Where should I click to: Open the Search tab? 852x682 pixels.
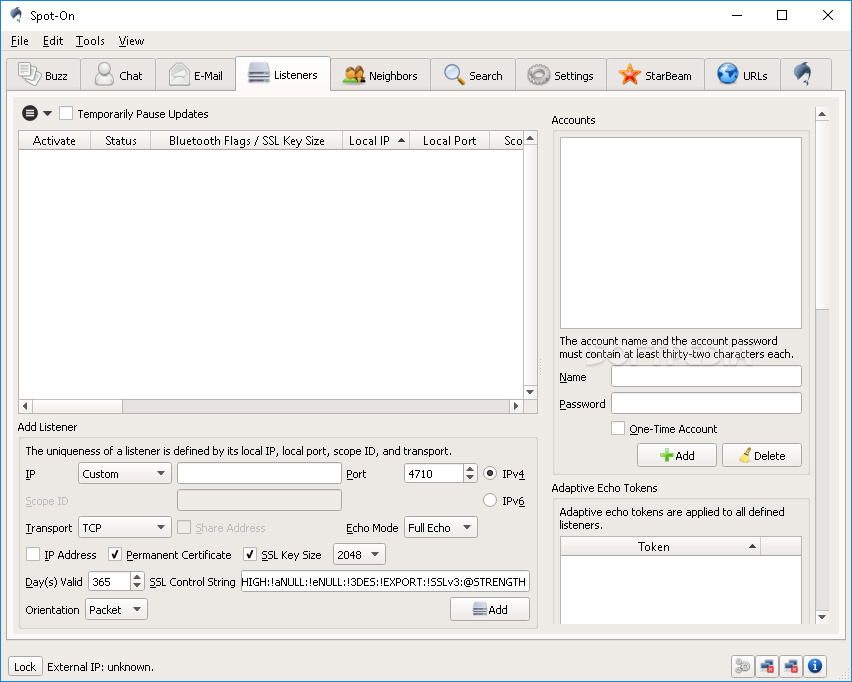tap(473, 74)
